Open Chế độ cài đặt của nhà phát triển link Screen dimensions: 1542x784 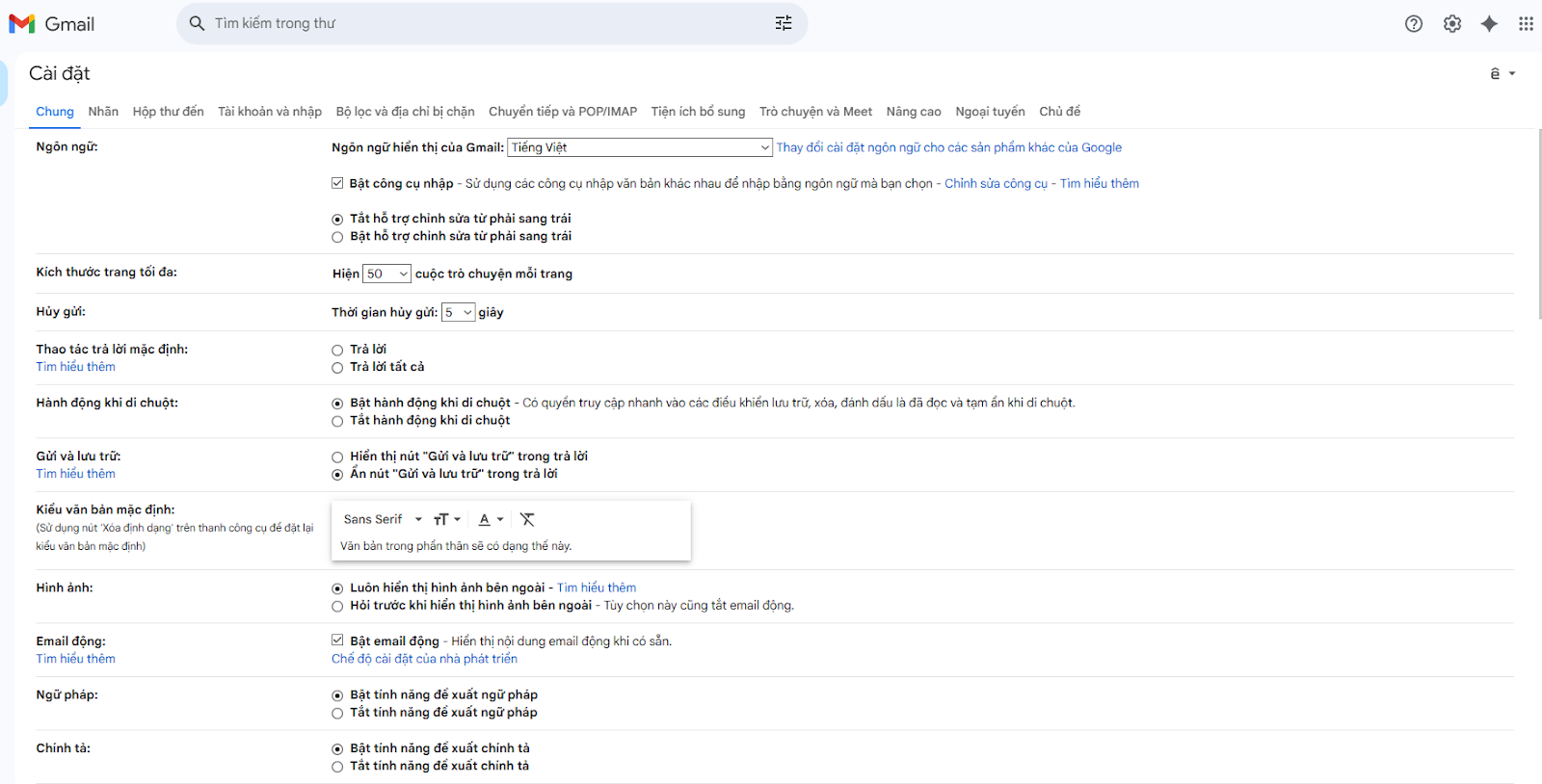click(424, 659)
